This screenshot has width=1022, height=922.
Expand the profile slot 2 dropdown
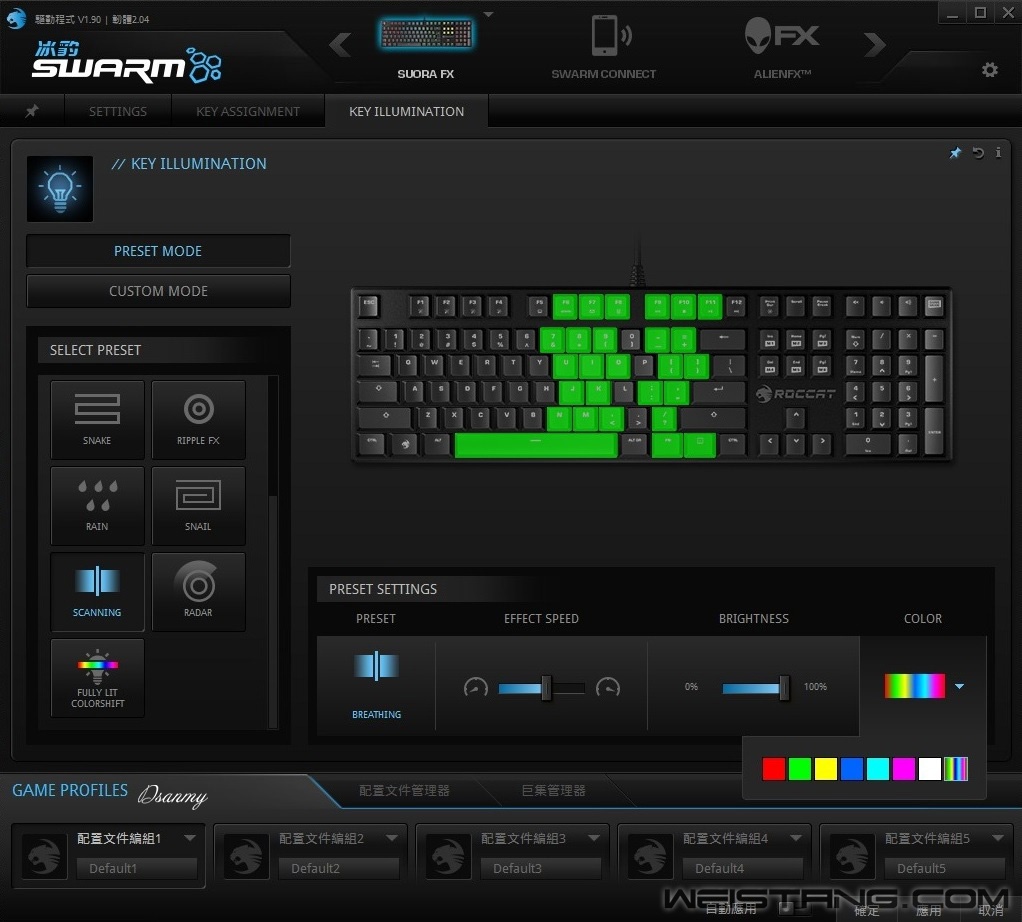[x=392, y=838]
